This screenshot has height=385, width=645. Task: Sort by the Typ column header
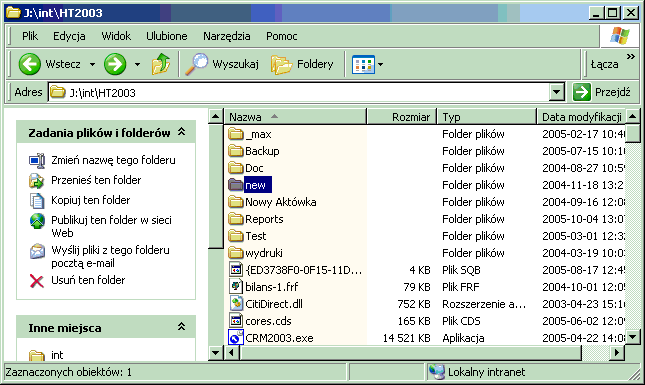(487, 117)
